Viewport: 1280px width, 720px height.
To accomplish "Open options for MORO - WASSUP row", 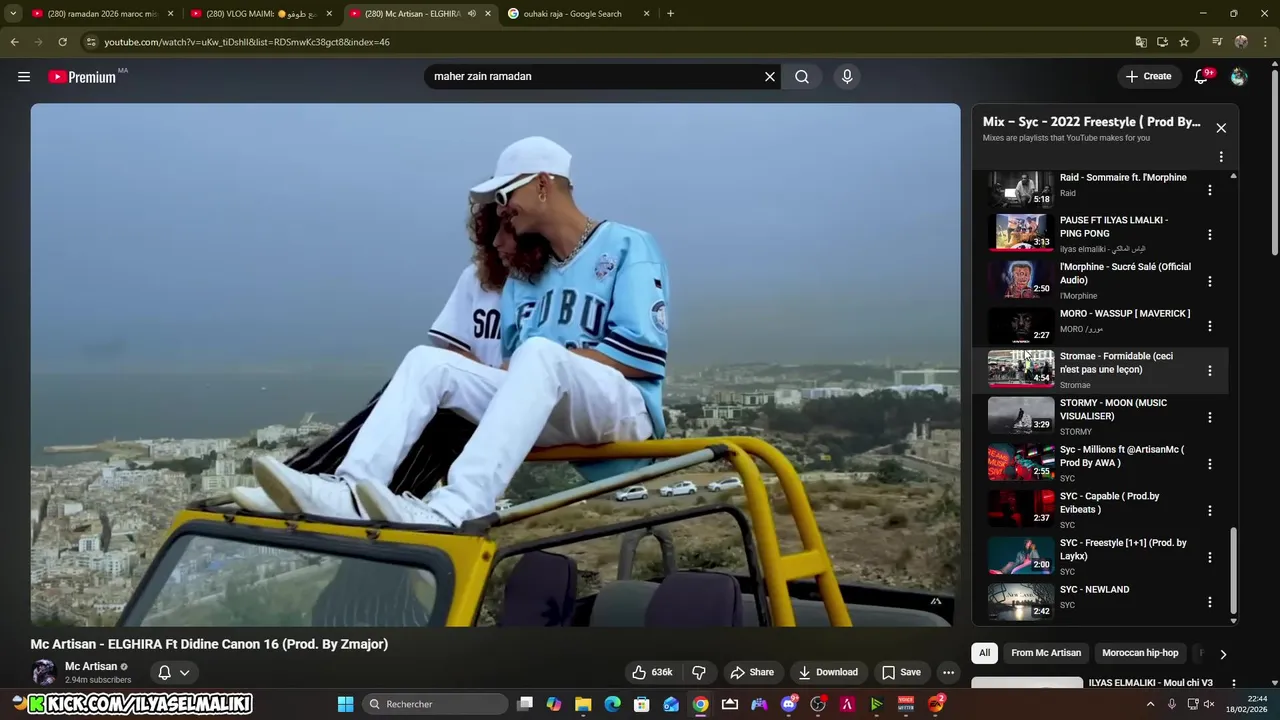I will point(1209,326).
